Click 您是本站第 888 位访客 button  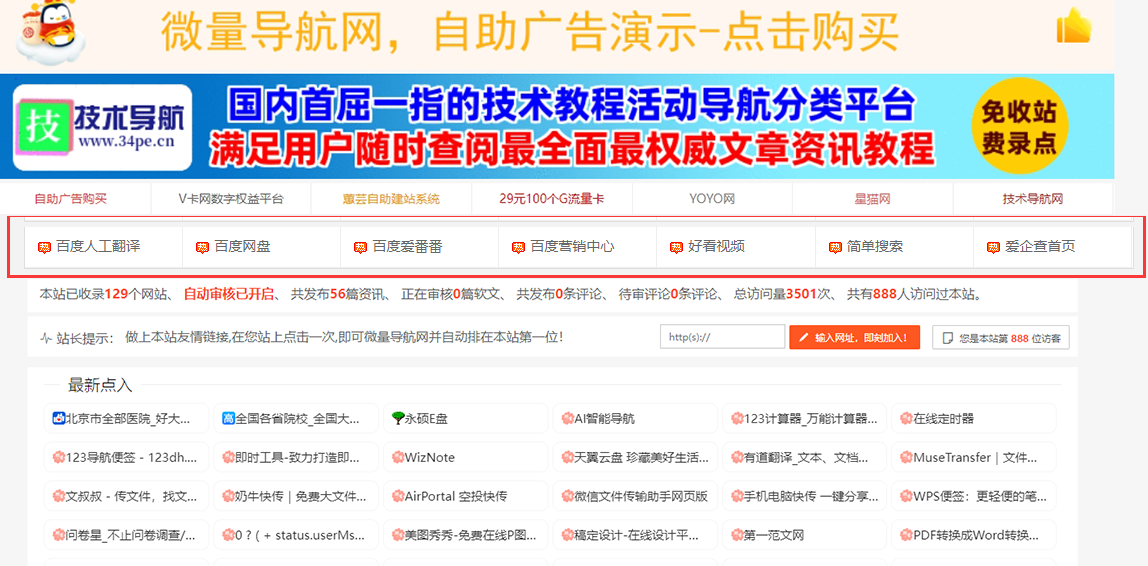(x=1000, y=337)
